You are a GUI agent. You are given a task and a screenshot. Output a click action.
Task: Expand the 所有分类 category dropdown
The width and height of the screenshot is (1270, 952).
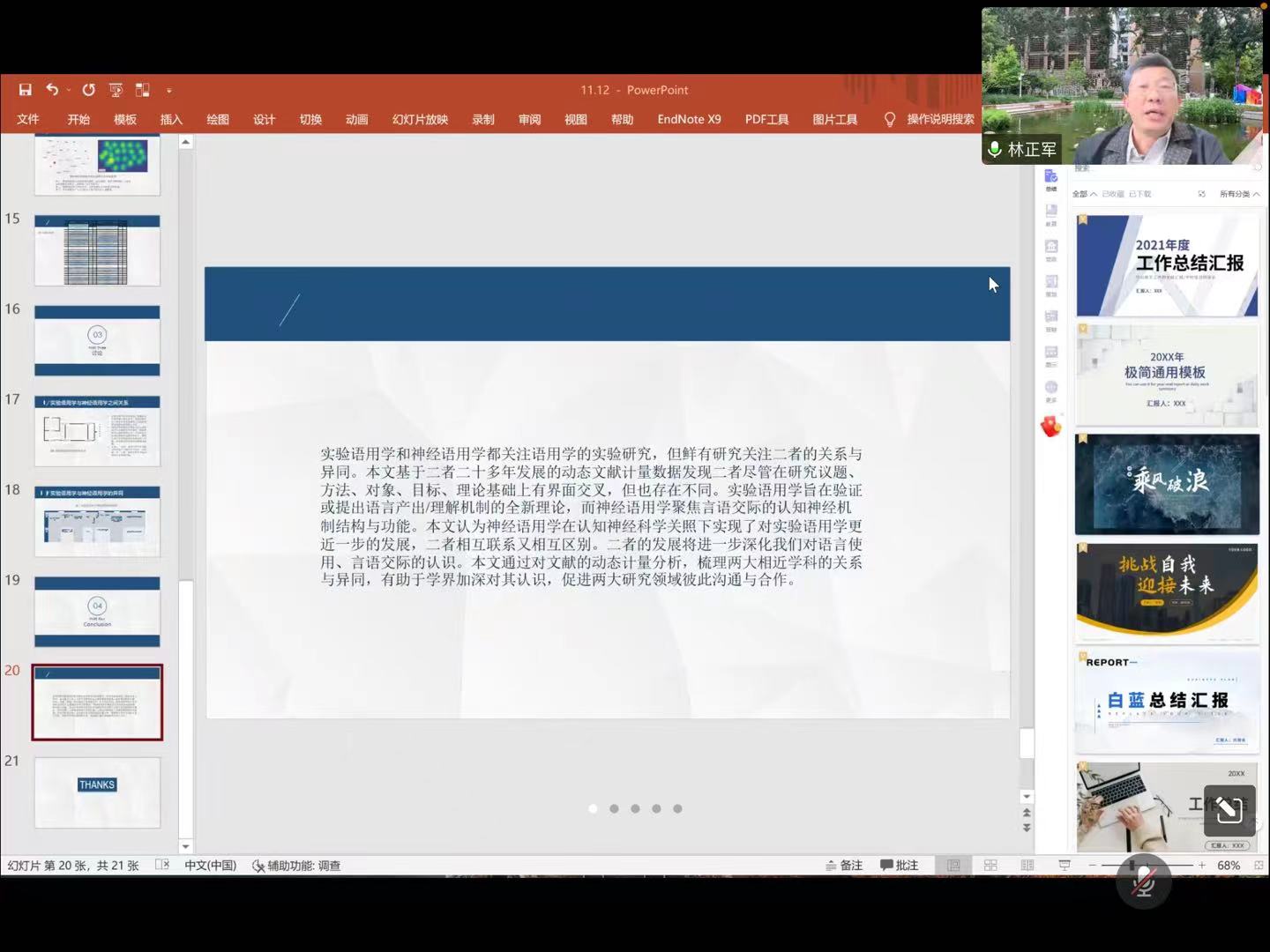(1239, 194)
